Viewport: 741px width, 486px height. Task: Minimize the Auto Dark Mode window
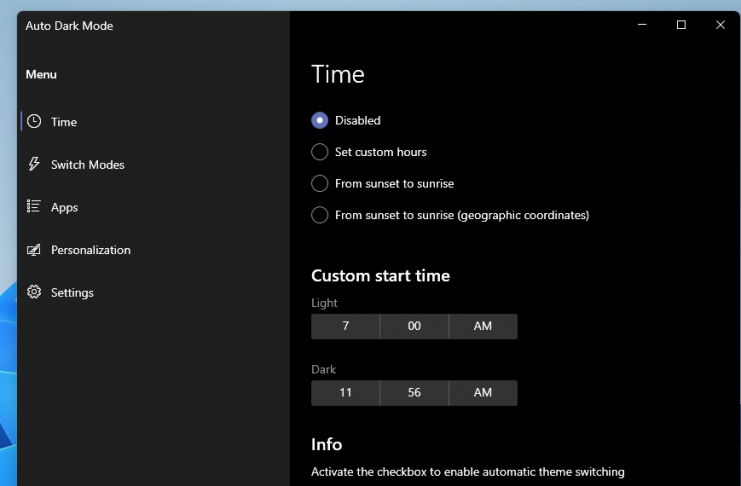pos(642,25)
